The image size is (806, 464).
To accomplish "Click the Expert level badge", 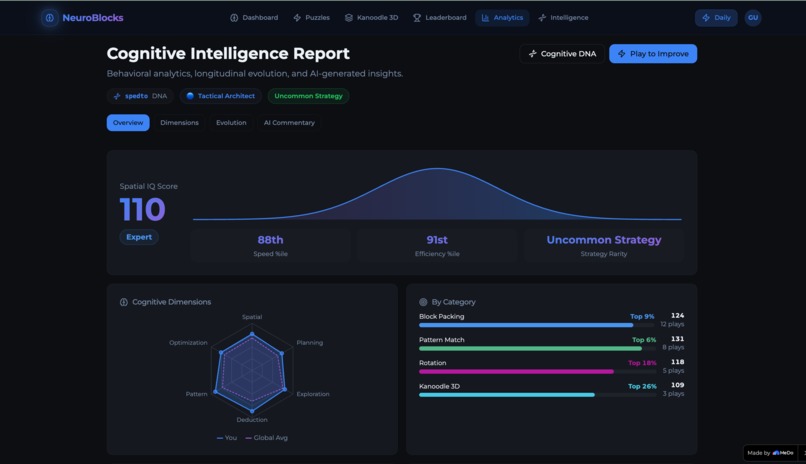I will 139,237.
